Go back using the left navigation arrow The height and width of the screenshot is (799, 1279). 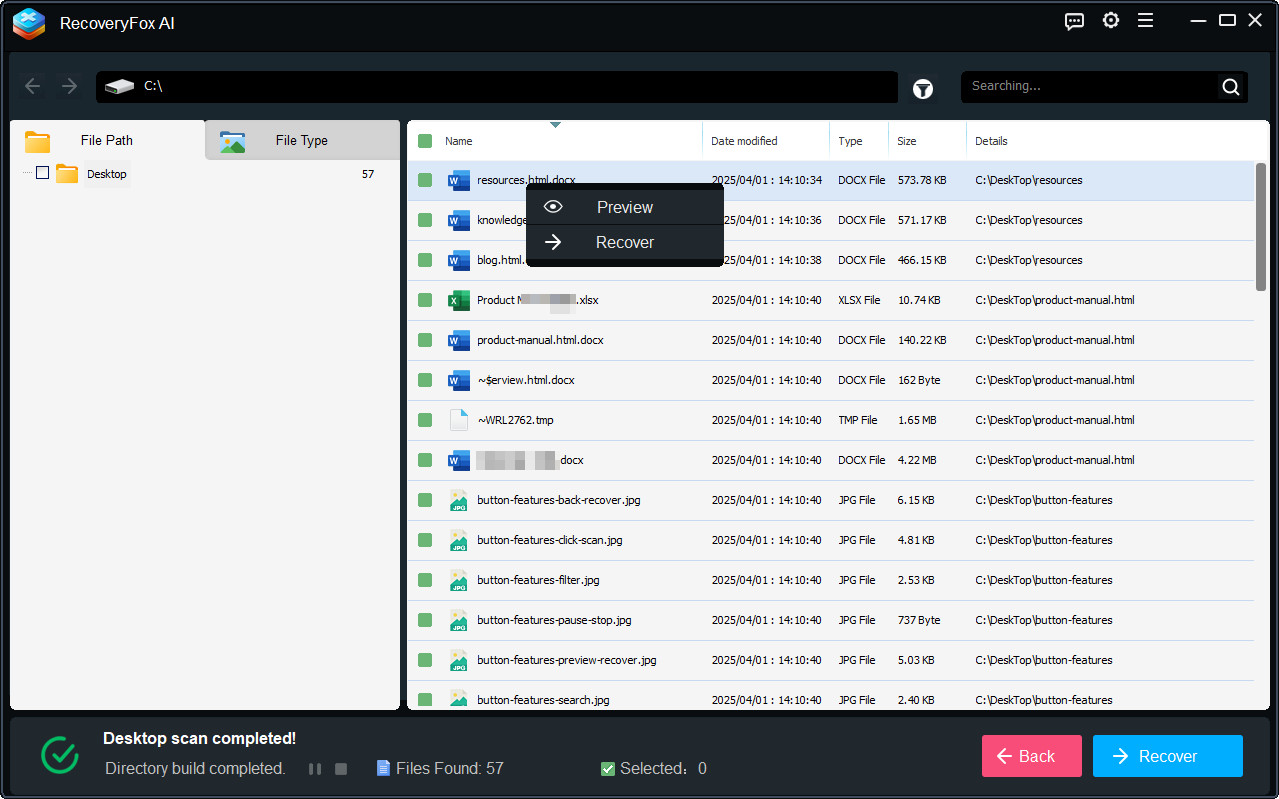click(33, 86)
